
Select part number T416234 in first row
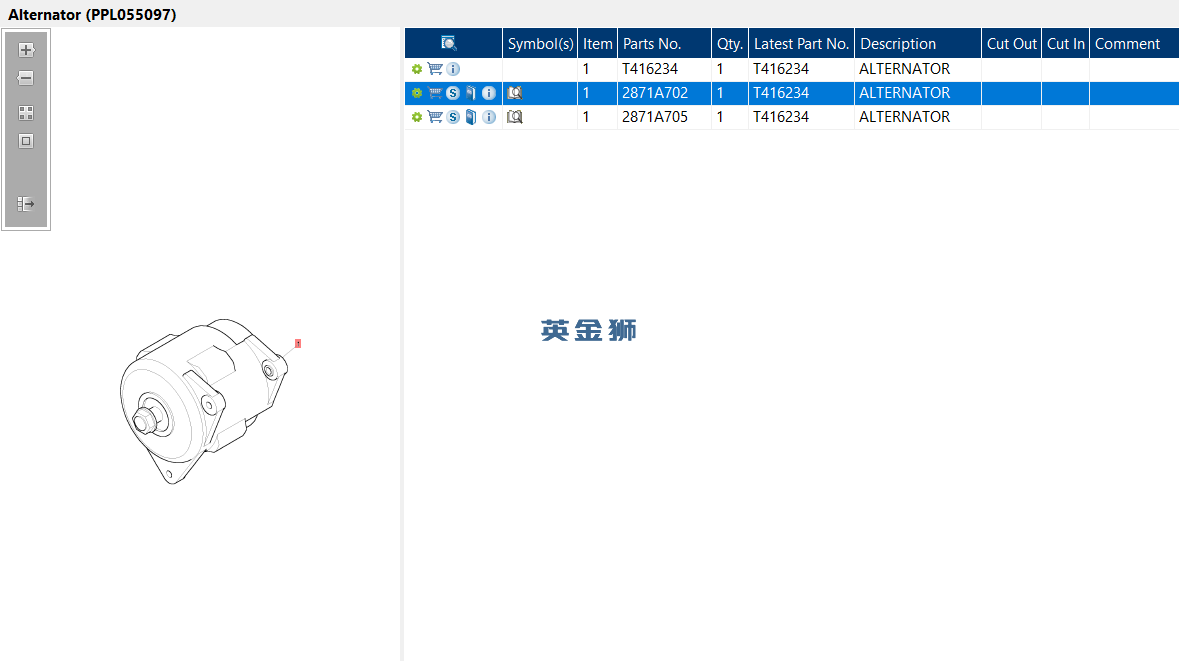[650, 69]
